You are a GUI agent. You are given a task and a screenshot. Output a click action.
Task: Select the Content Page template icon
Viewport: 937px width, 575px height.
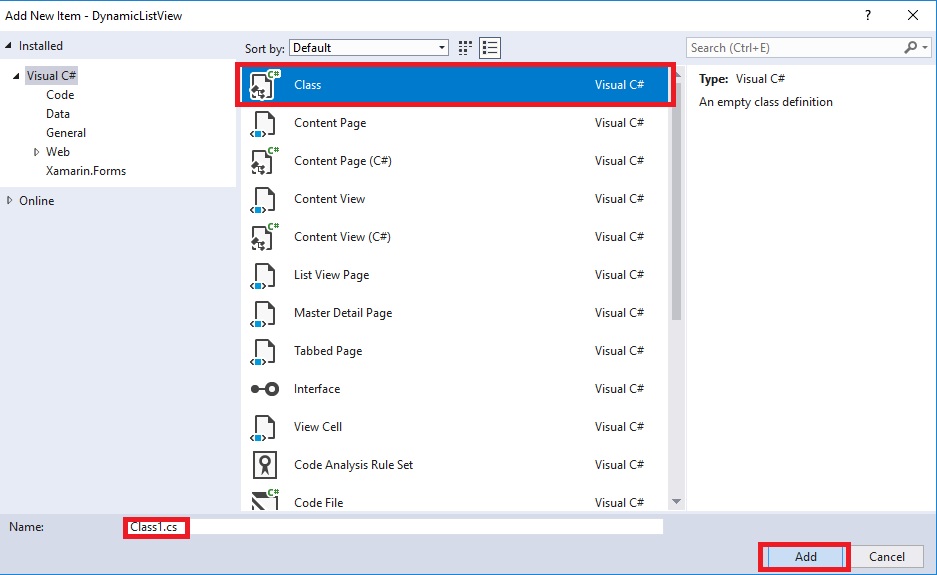(263, 124)
